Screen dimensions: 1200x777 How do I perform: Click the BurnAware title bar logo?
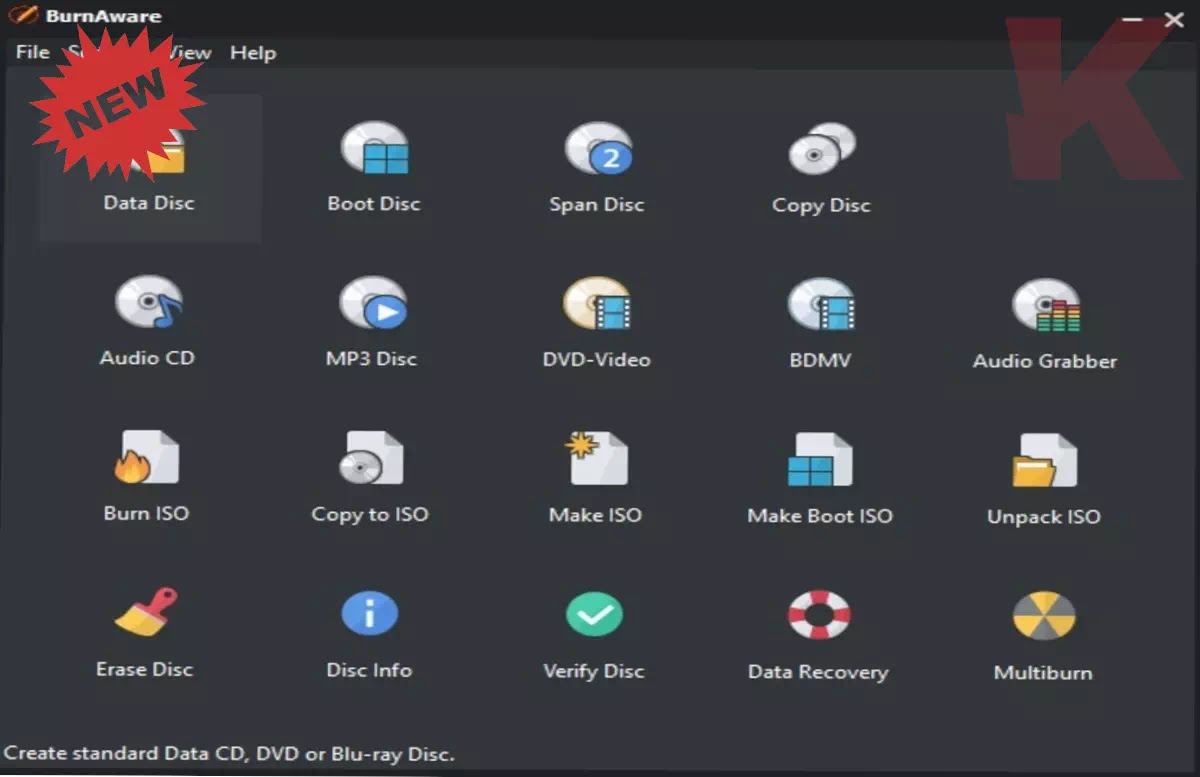23,16
